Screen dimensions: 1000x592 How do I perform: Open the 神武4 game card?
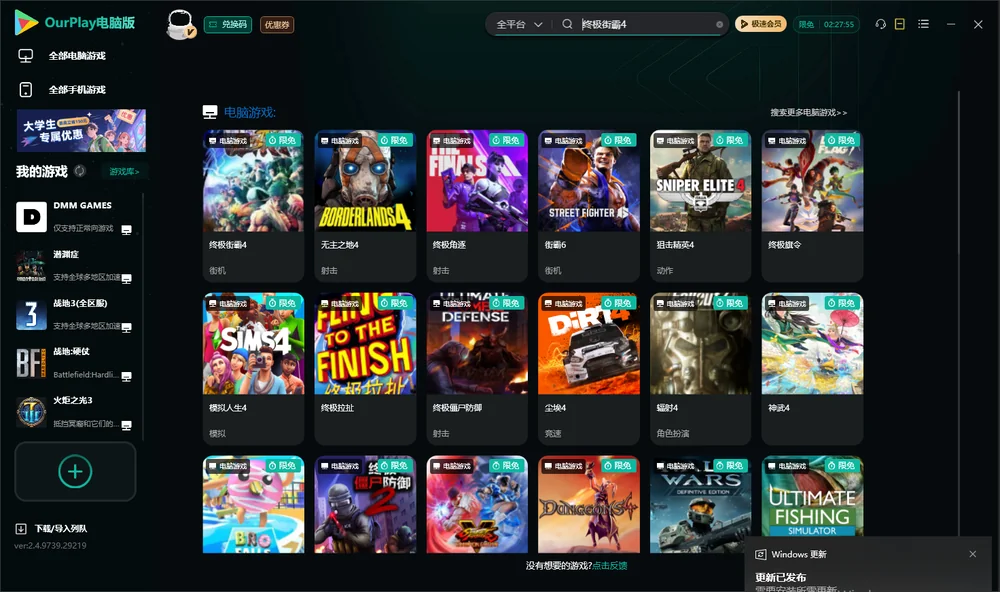[x=812, y=369]
